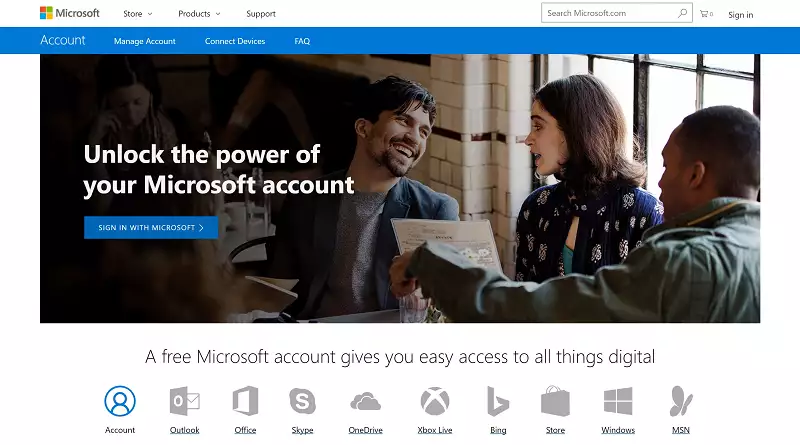Expand the Products dropdown menu
Viewport: 800px width, 445px height.
pos(199,14)
